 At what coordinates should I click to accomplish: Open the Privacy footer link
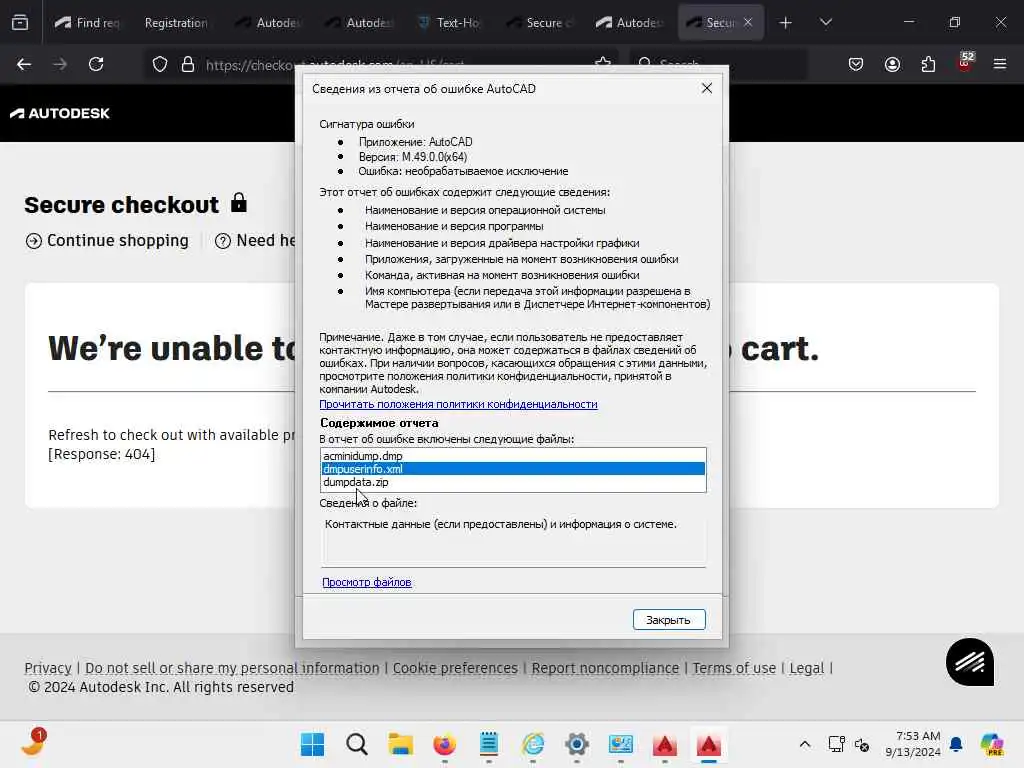coord(48,668)
